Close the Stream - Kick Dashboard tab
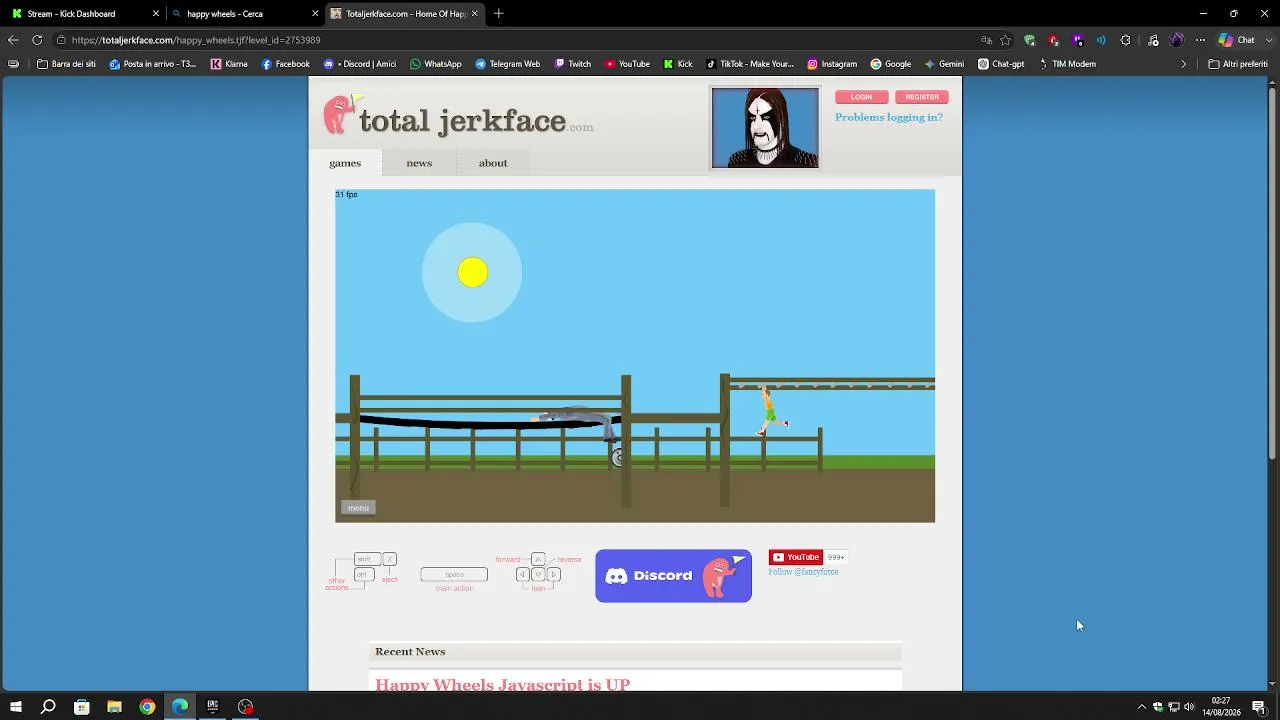1280x720 pixels. click(x=156, y=14)
